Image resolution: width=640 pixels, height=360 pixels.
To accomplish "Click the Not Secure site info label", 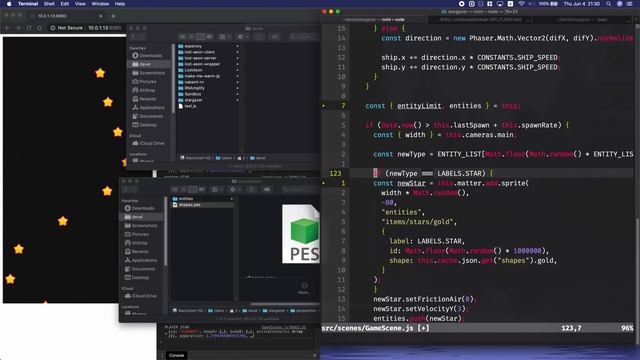I will tap(67, 28).
